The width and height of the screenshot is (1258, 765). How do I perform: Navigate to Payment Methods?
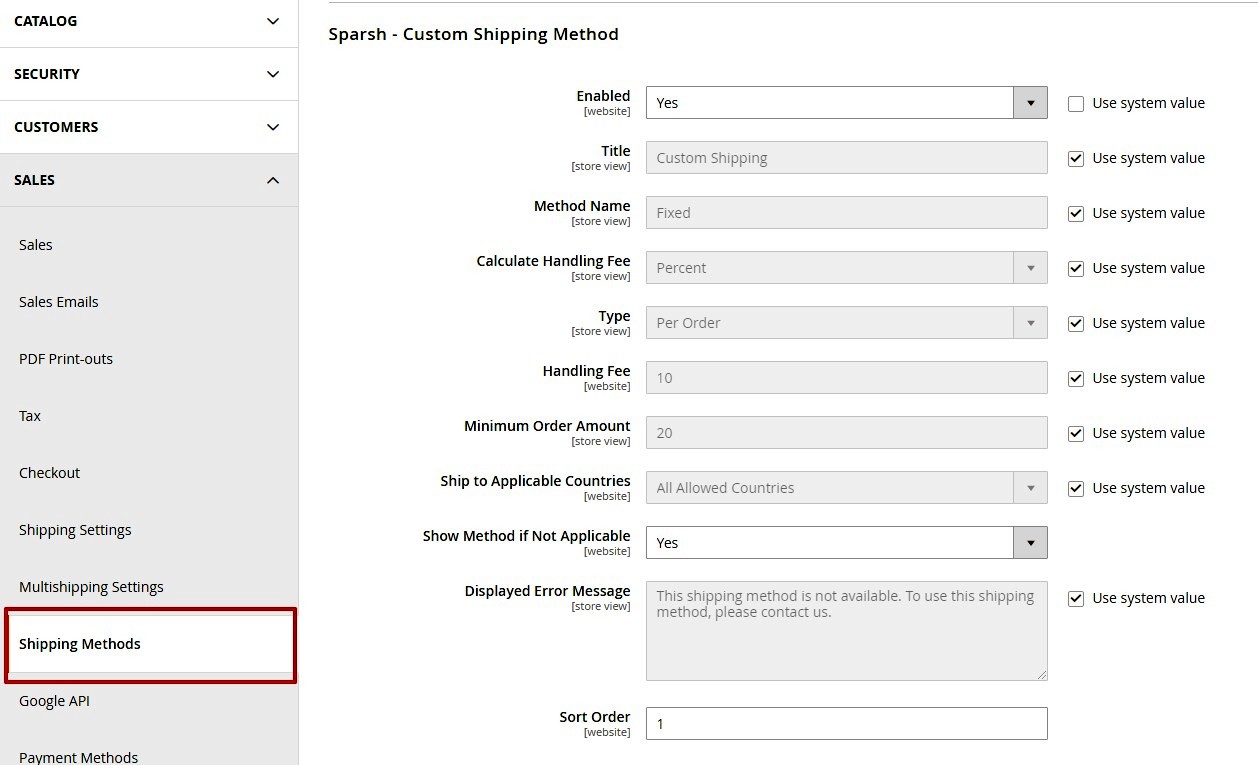coord(79,756)
